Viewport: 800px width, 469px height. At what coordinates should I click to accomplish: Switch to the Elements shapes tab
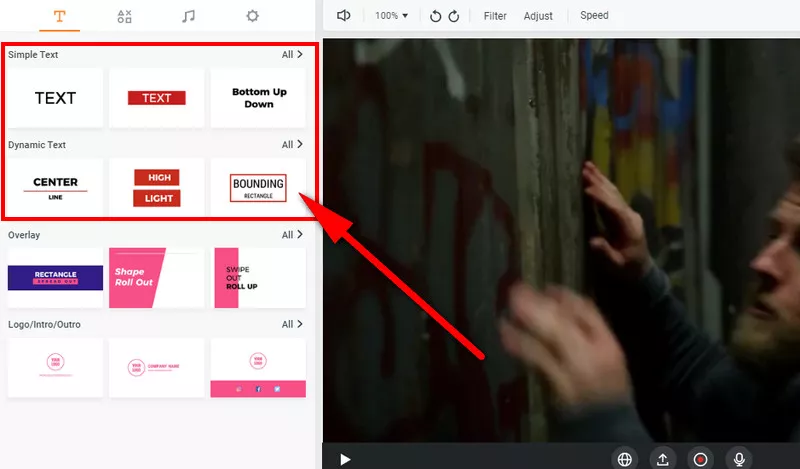click(x=124, y=16)
